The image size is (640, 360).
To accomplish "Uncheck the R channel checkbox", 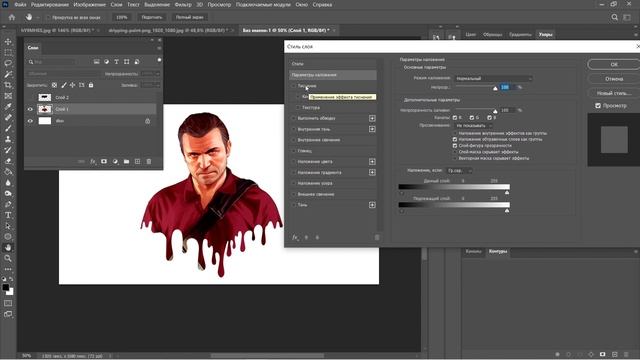I will point(455,118).
